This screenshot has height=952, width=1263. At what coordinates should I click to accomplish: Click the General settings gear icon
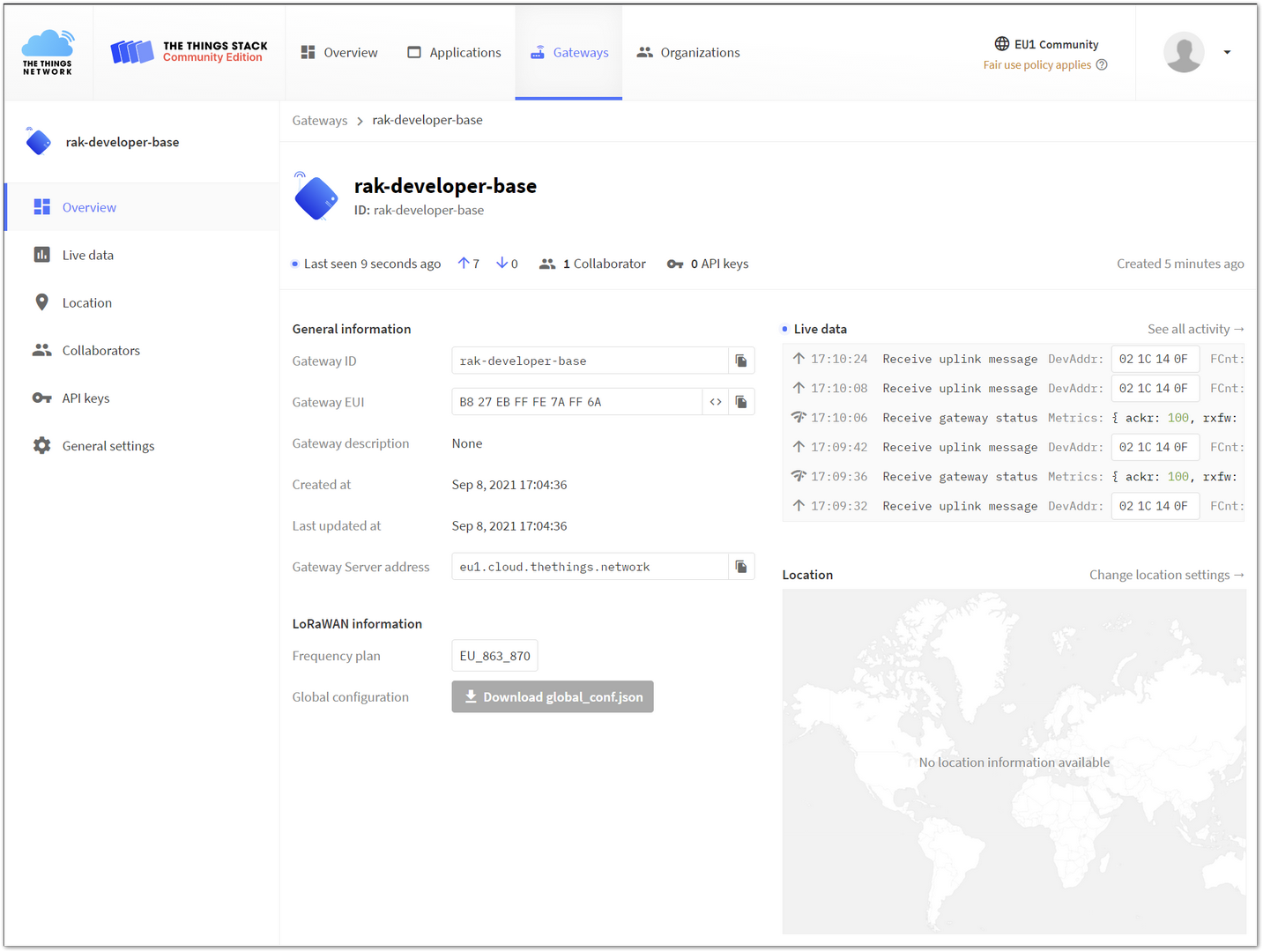[41, 445]
